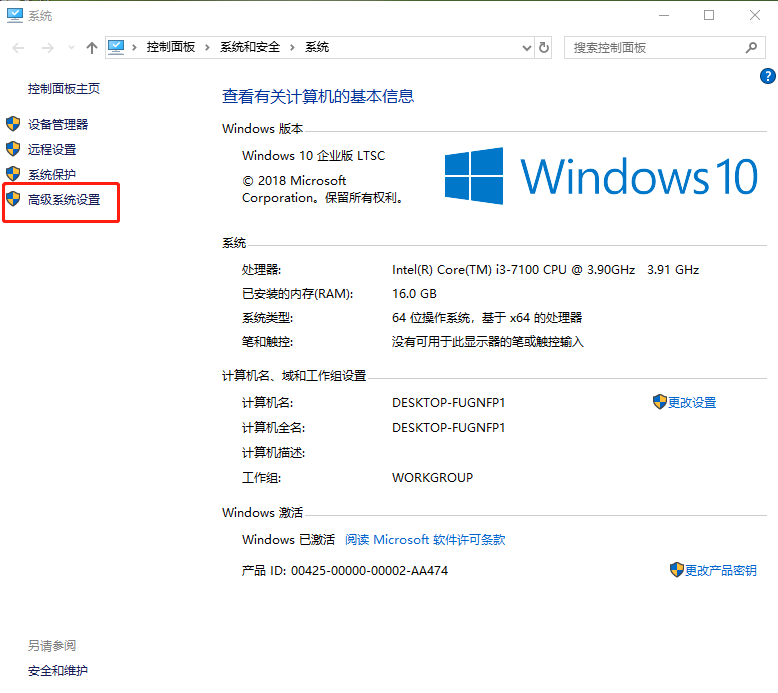778x693 pixels.
Task: Expand chevron after 控制面板 in breadcrumb
Action: 207,48
